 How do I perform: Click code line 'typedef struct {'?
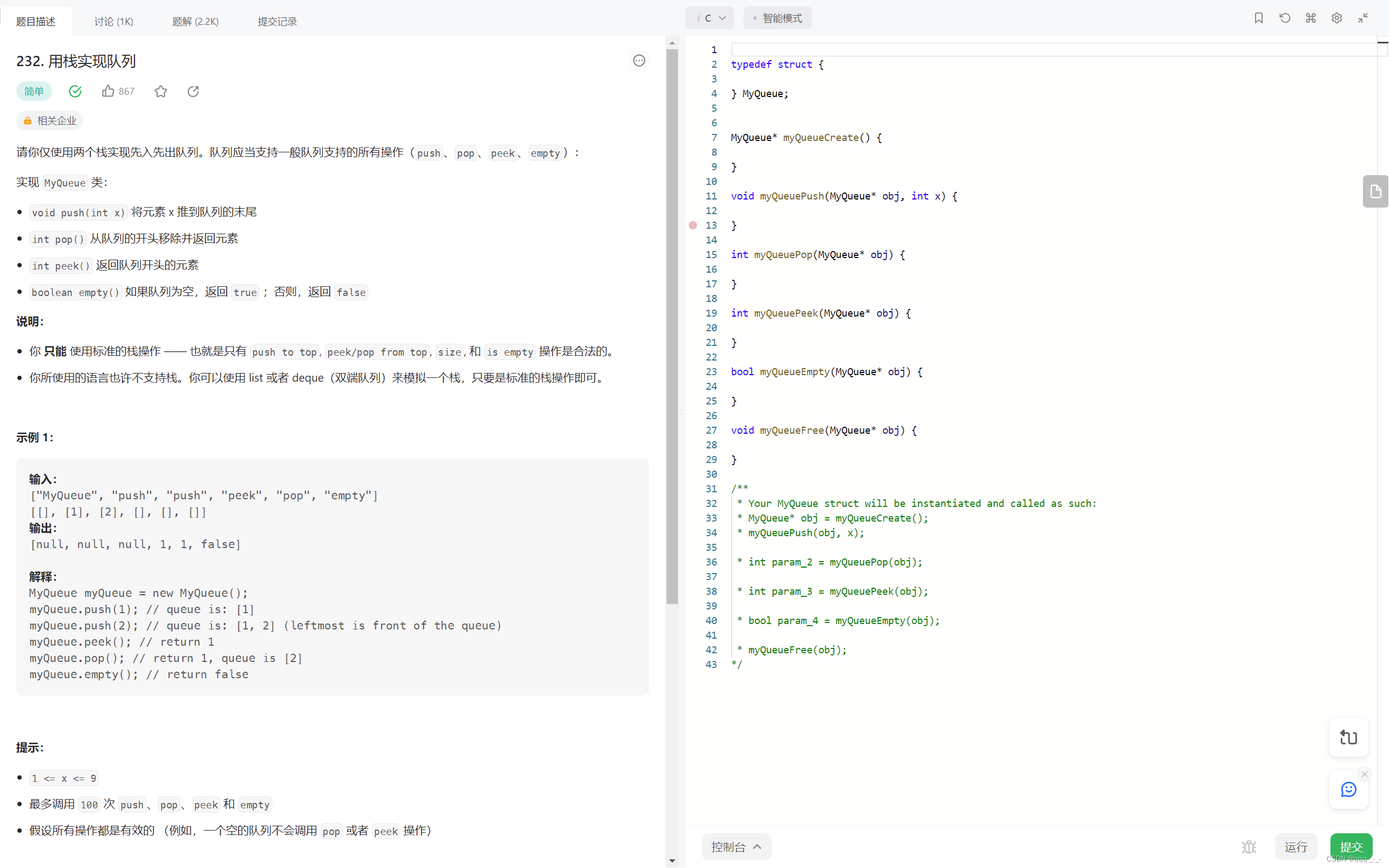[x=777, y=65]
